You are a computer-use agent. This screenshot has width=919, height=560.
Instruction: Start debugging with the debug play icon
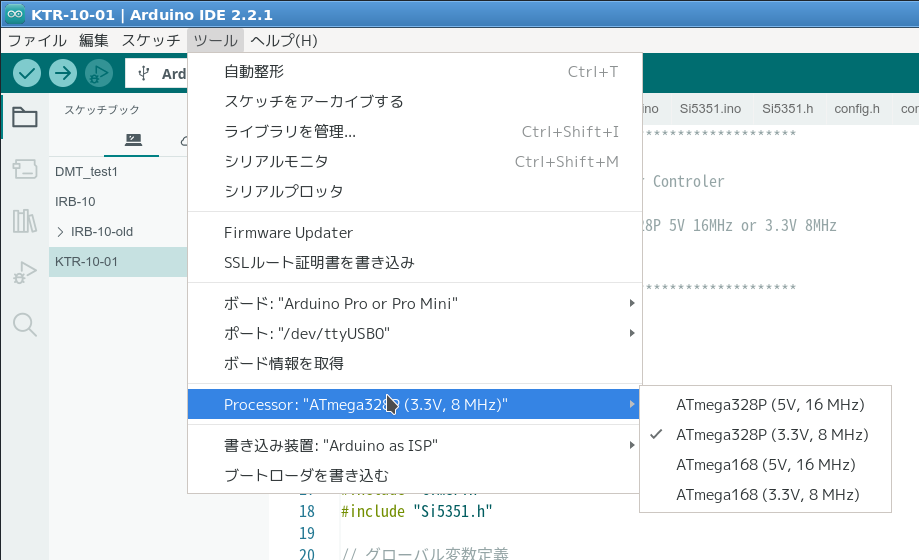click(98, 73)
